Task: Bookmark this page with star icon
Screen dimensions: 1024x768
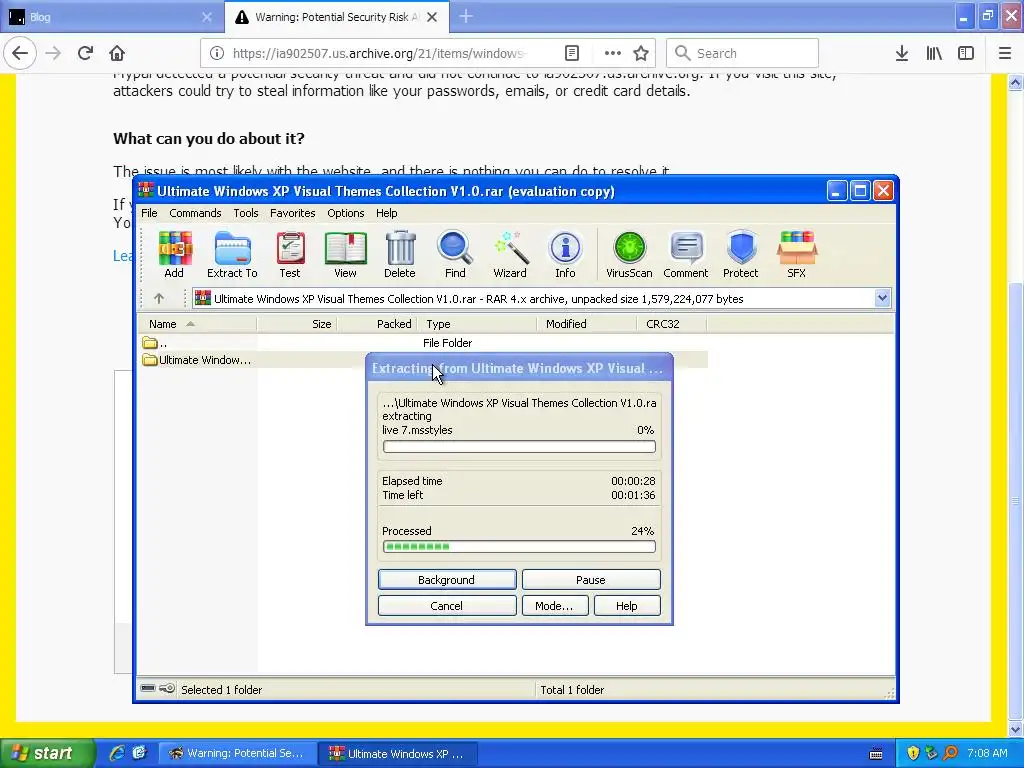Action: [x=641, y=53]
